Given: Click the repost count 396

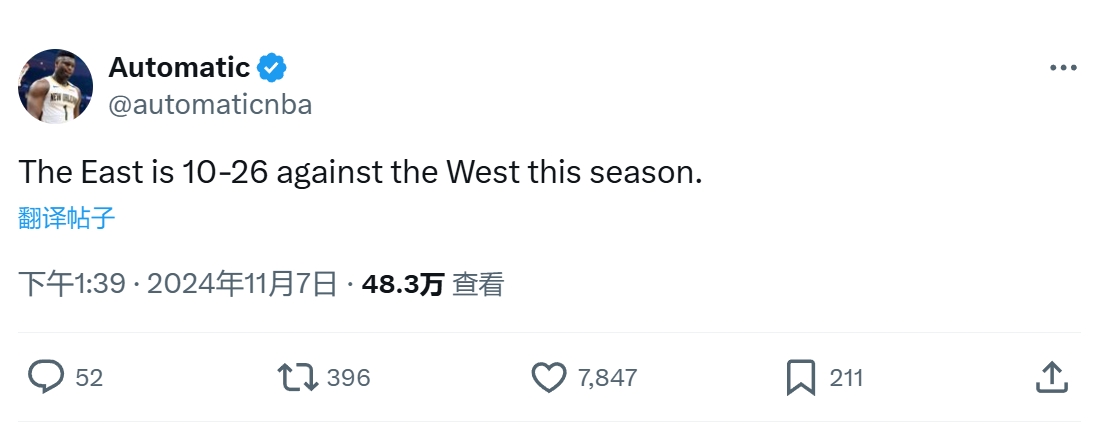Looking at the screenshot, I should (x=348, y=378).
